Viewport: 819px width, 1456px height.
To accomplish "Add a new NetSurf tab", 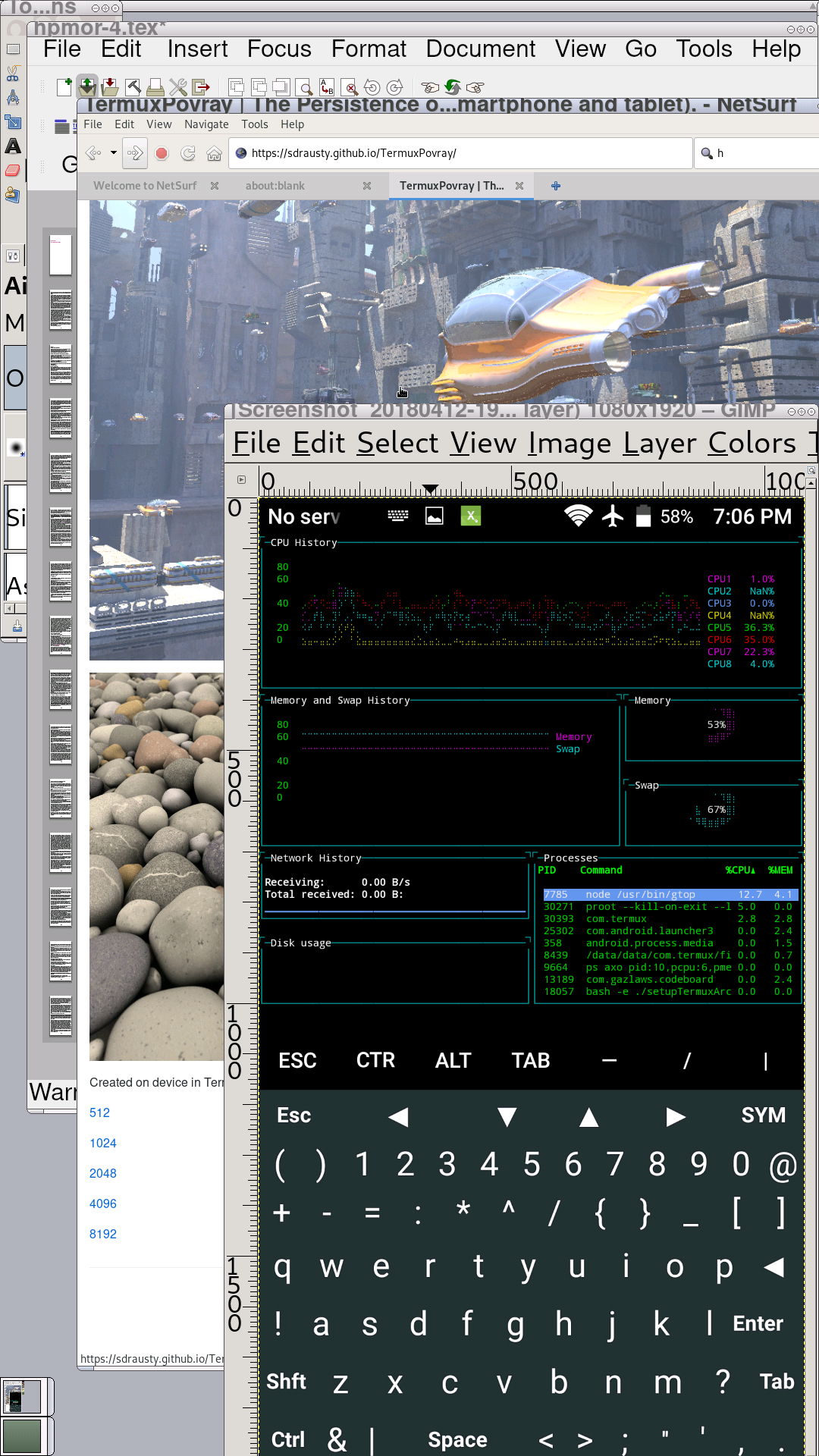I will click(556, 186).
